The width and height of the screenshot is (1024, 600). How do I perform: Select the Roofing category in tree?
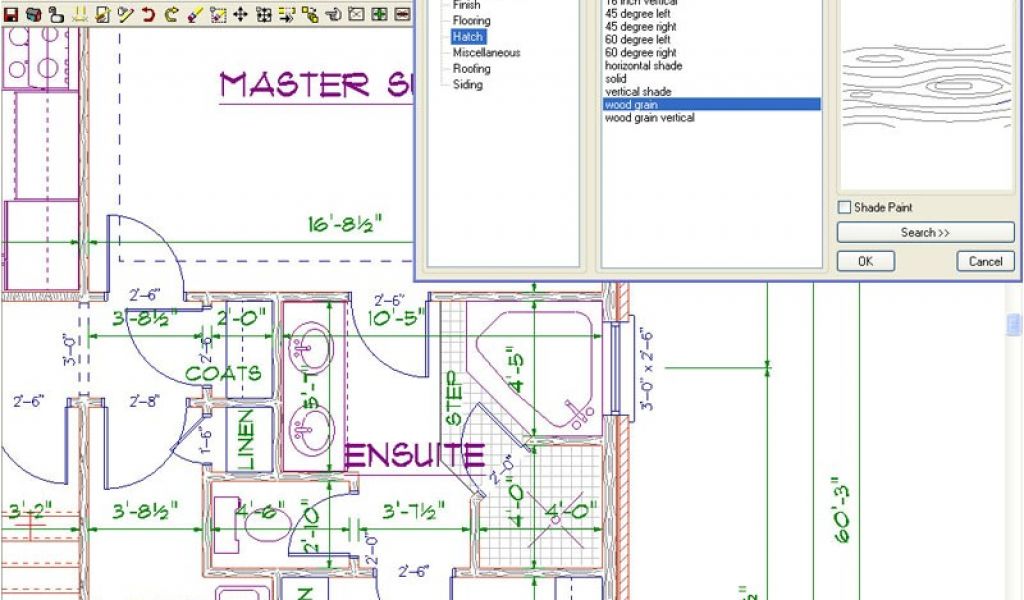pos(471,69)
